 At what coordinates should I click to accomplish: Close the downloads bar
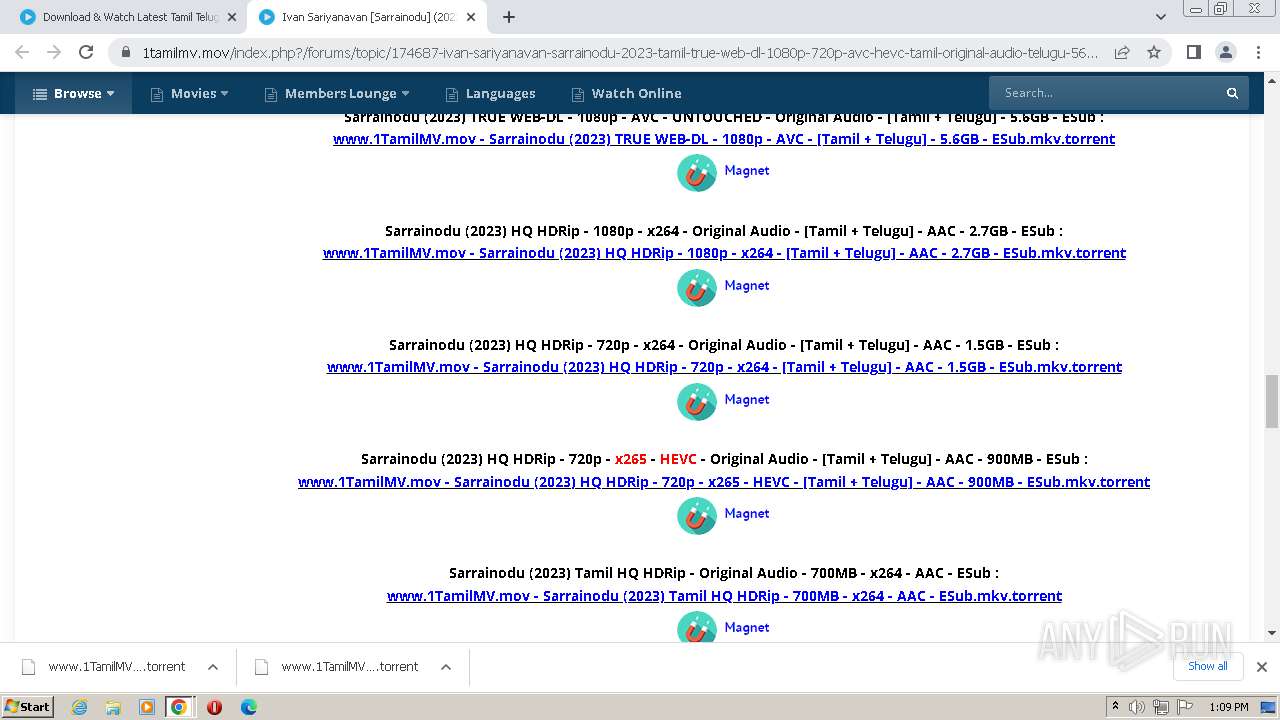tap(1262, 667)
